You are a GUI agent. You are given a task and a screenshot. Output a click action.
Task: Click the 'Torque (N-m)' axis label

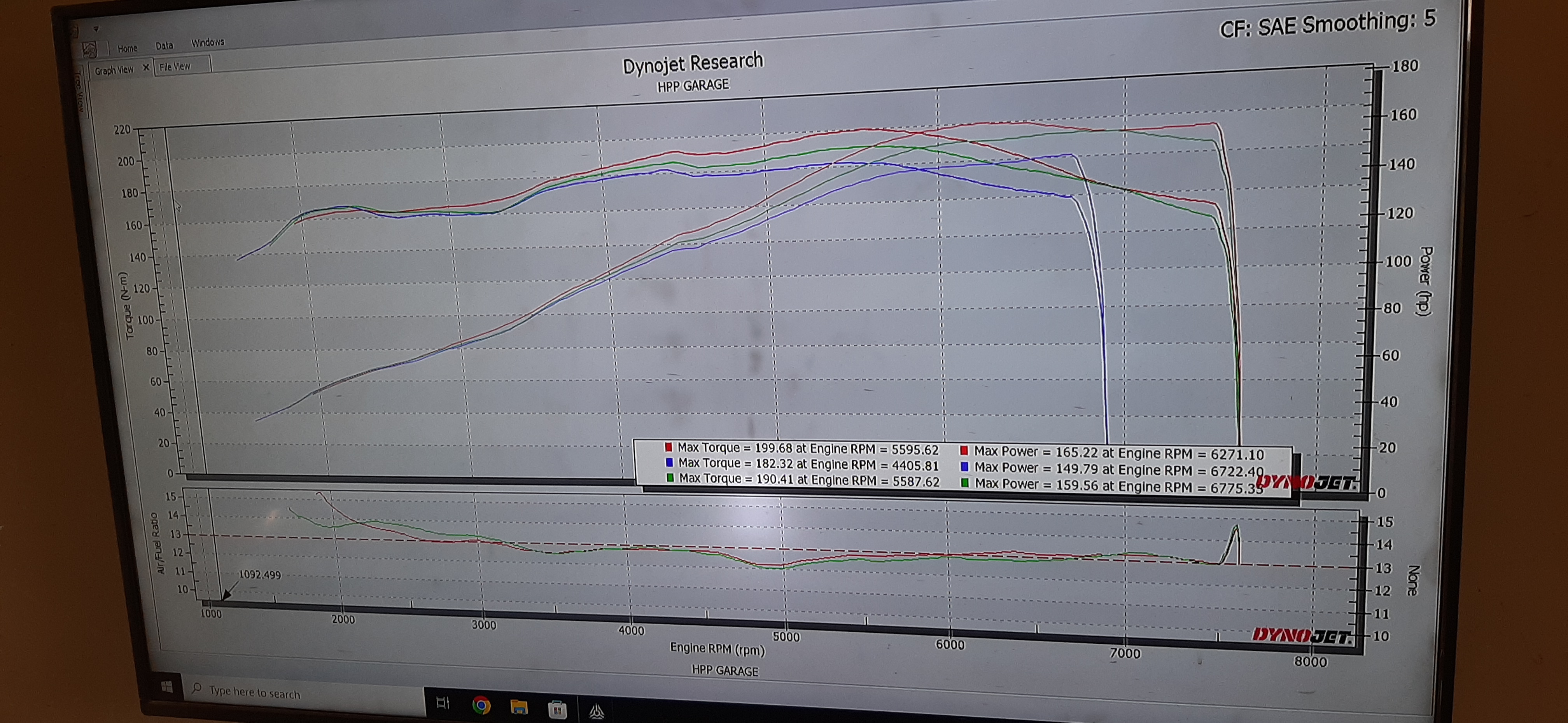click(127, 306)
